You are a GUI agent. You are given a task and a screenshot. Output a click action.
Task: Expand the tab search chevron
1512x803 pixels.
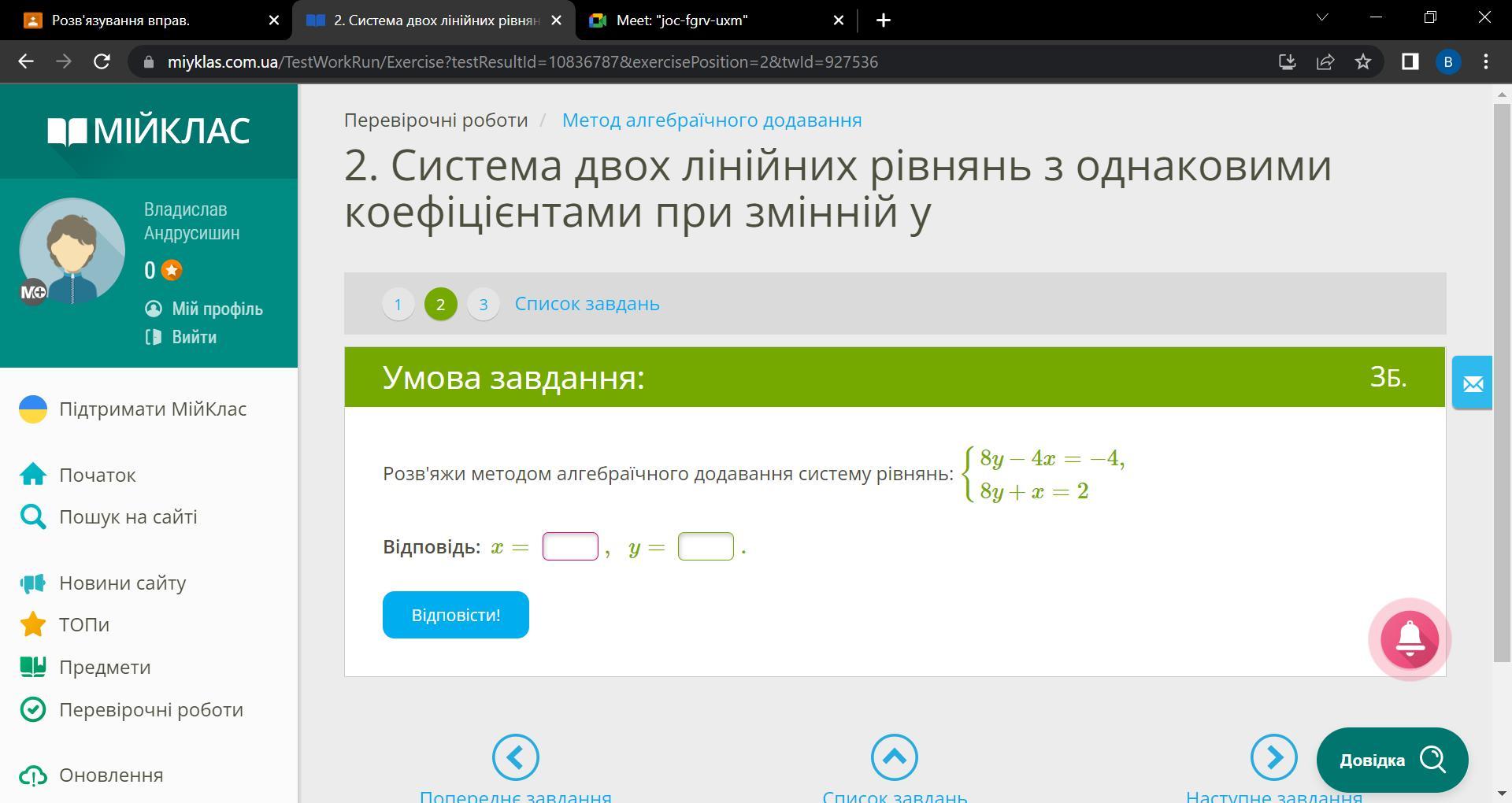(1322, 17)
